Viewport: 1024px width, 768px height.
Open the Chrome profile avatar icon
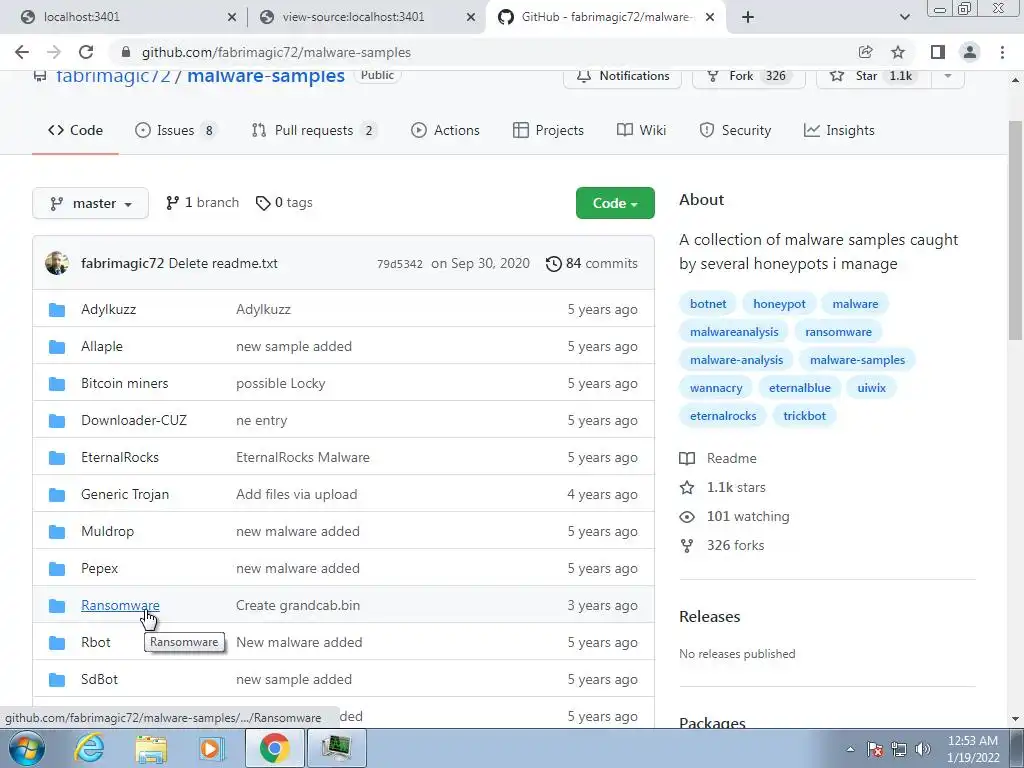[970, 52]
